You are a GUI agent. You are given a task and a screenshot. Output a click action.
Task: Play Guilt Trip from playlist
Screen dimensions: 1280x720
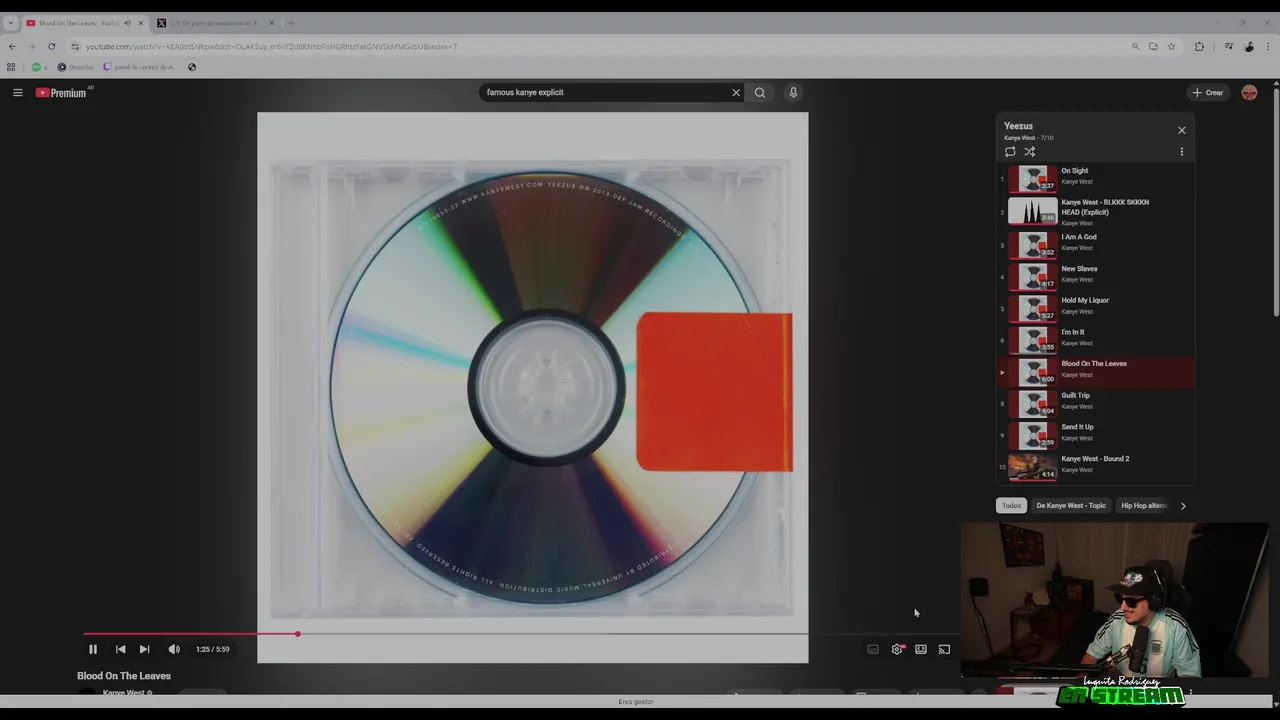1096,402
